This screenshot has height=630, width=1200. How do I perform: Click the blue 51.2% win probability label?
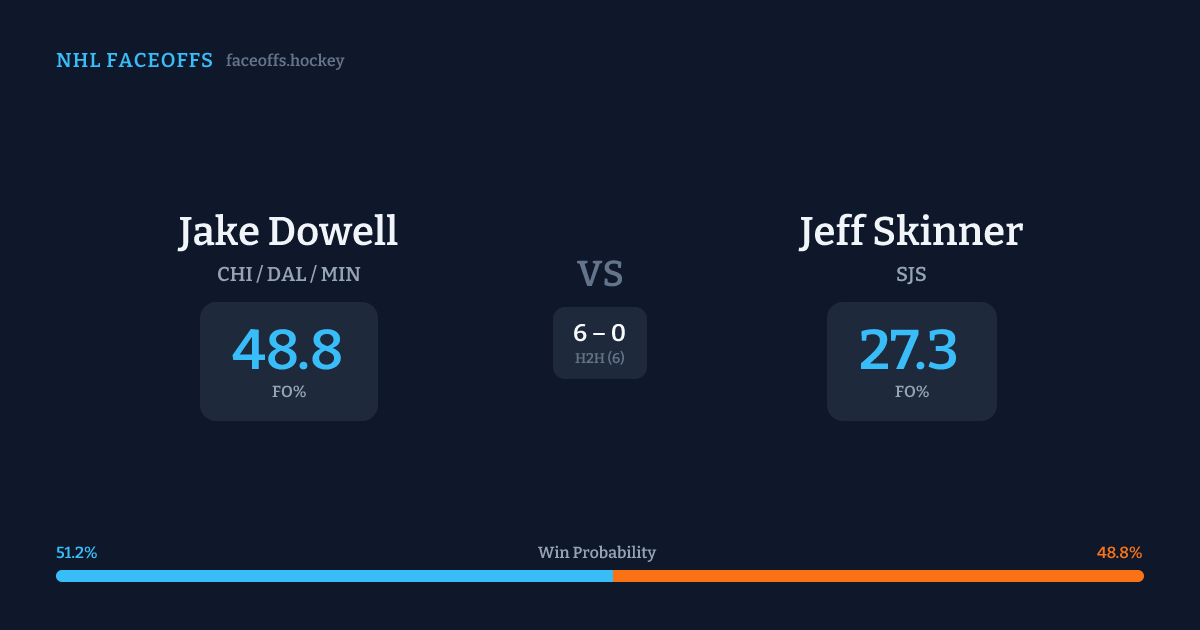click(77, 553)
